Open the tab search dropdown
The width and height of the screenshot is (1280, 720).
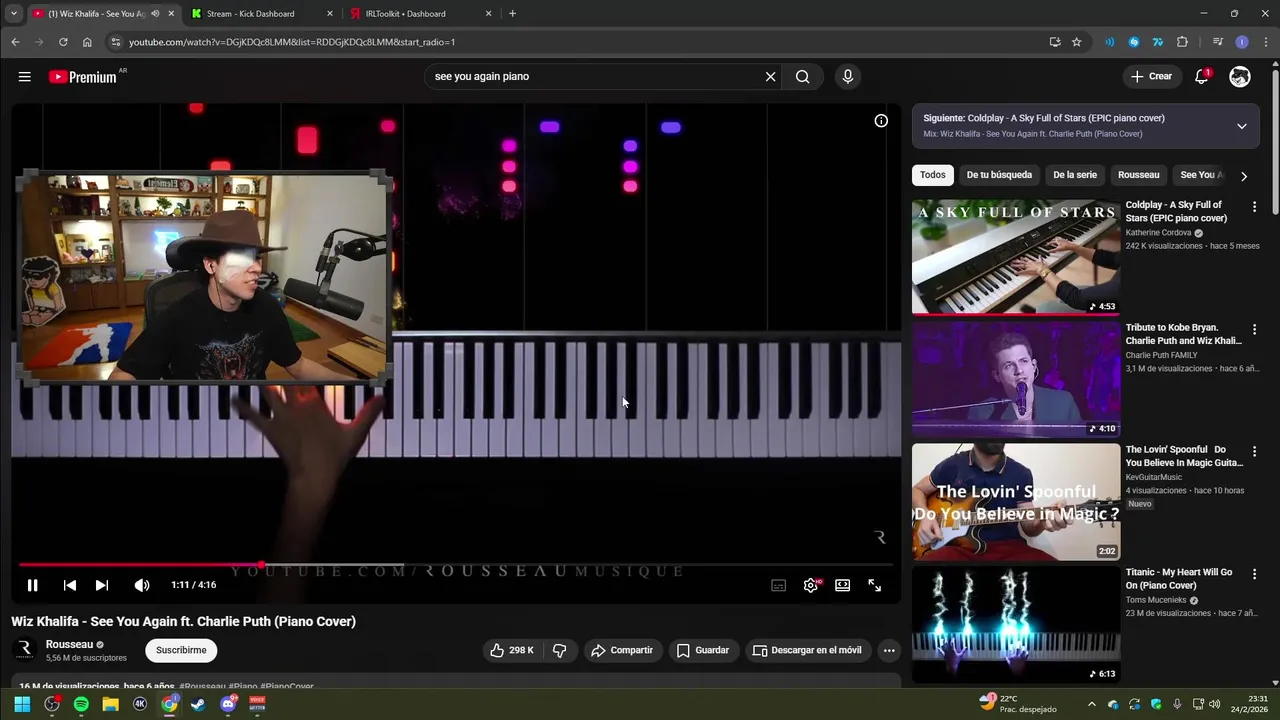[13, 14]
